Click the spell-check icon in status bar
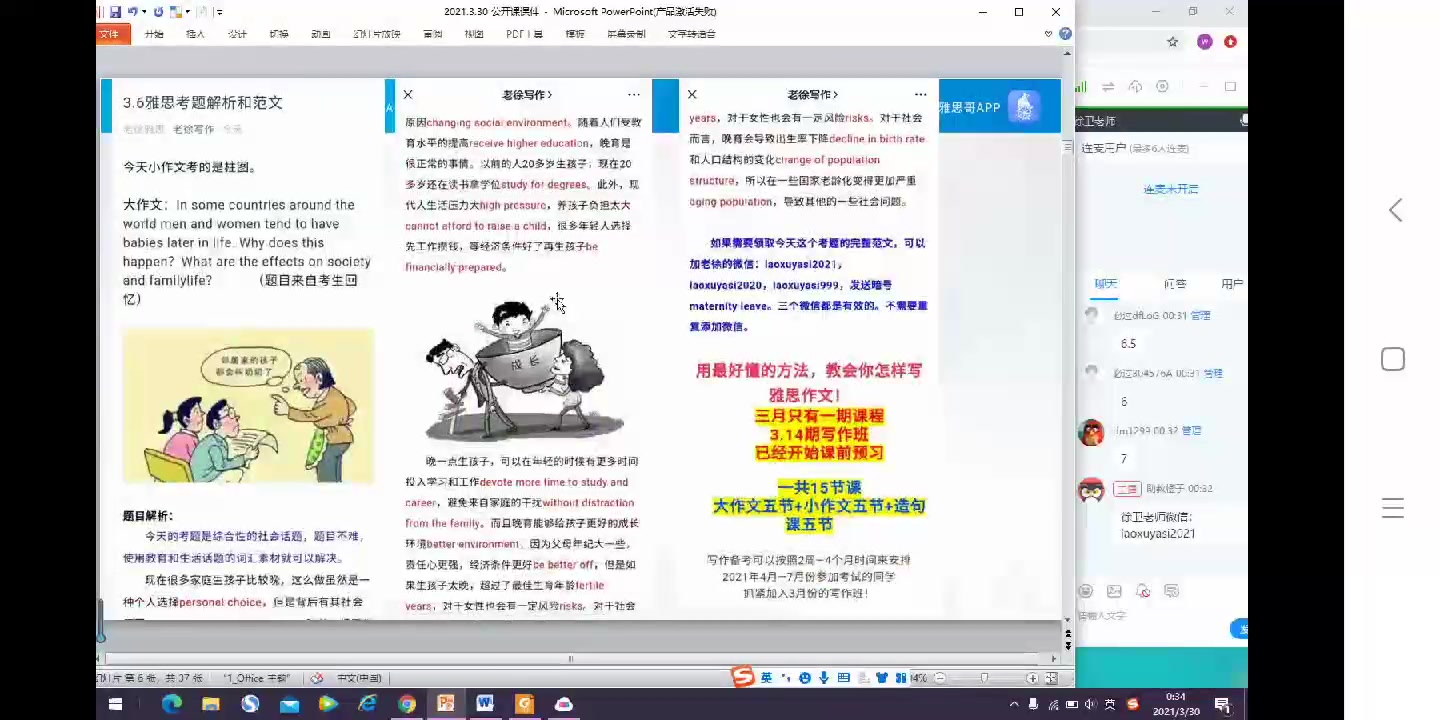The width and height of the screenshot is (1440, 720). coord(316,678)
